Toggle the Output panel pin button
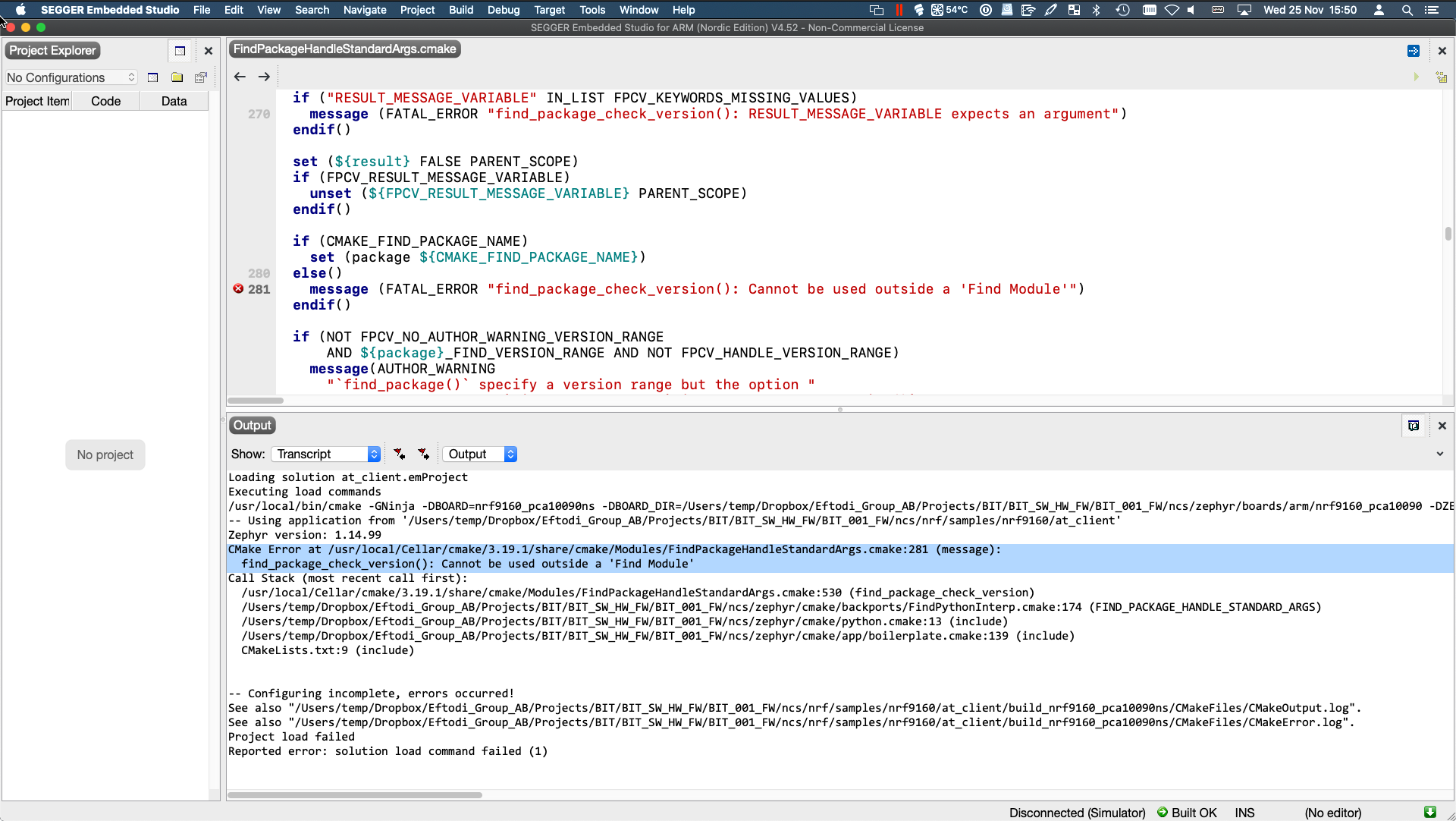The image size is (1456, 821). 1414,426
